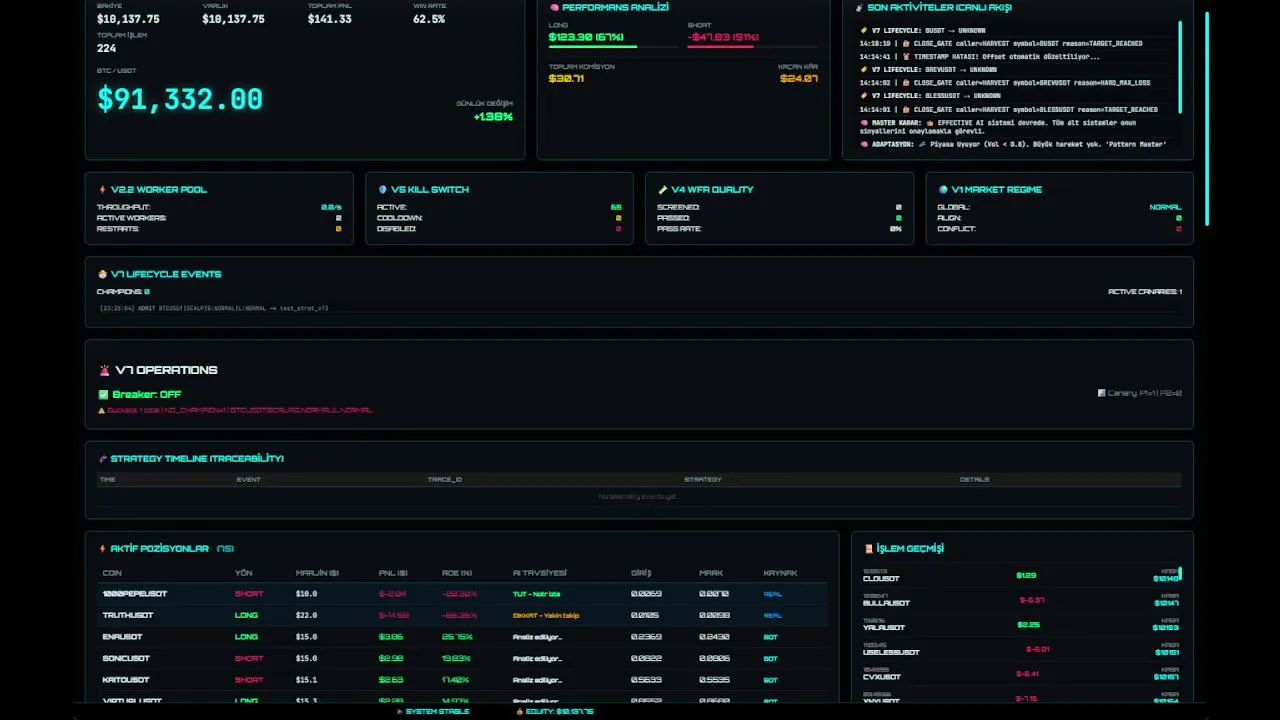1280x720 pixels.
Task: Click the İşlem Geçmişi list scrollbar
Action: [x=1181, y=574]
